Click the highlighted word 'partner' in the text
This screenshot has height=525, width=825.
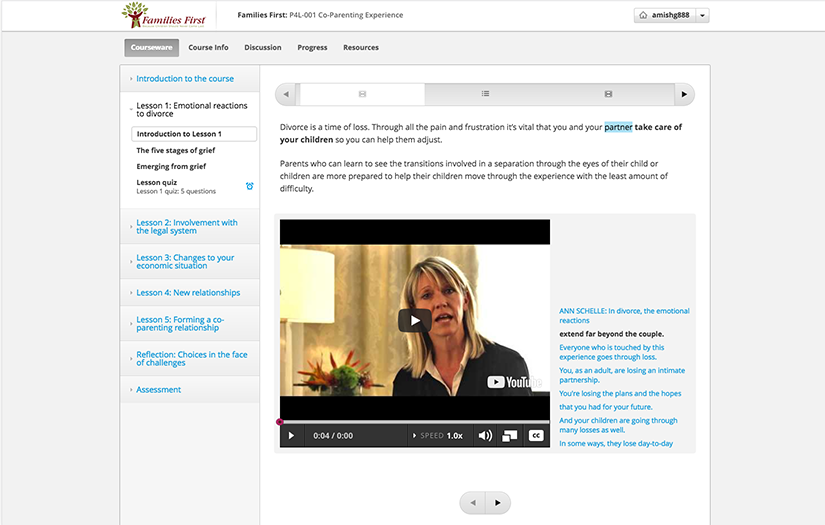618,127
